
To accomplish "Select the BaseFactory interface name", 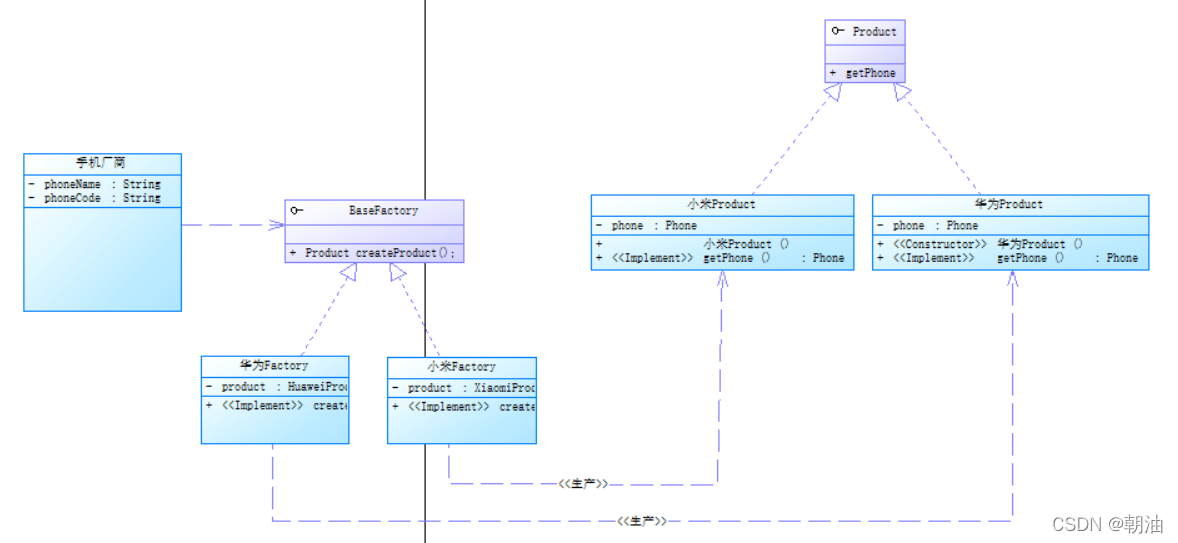I will tap(383, 211).
